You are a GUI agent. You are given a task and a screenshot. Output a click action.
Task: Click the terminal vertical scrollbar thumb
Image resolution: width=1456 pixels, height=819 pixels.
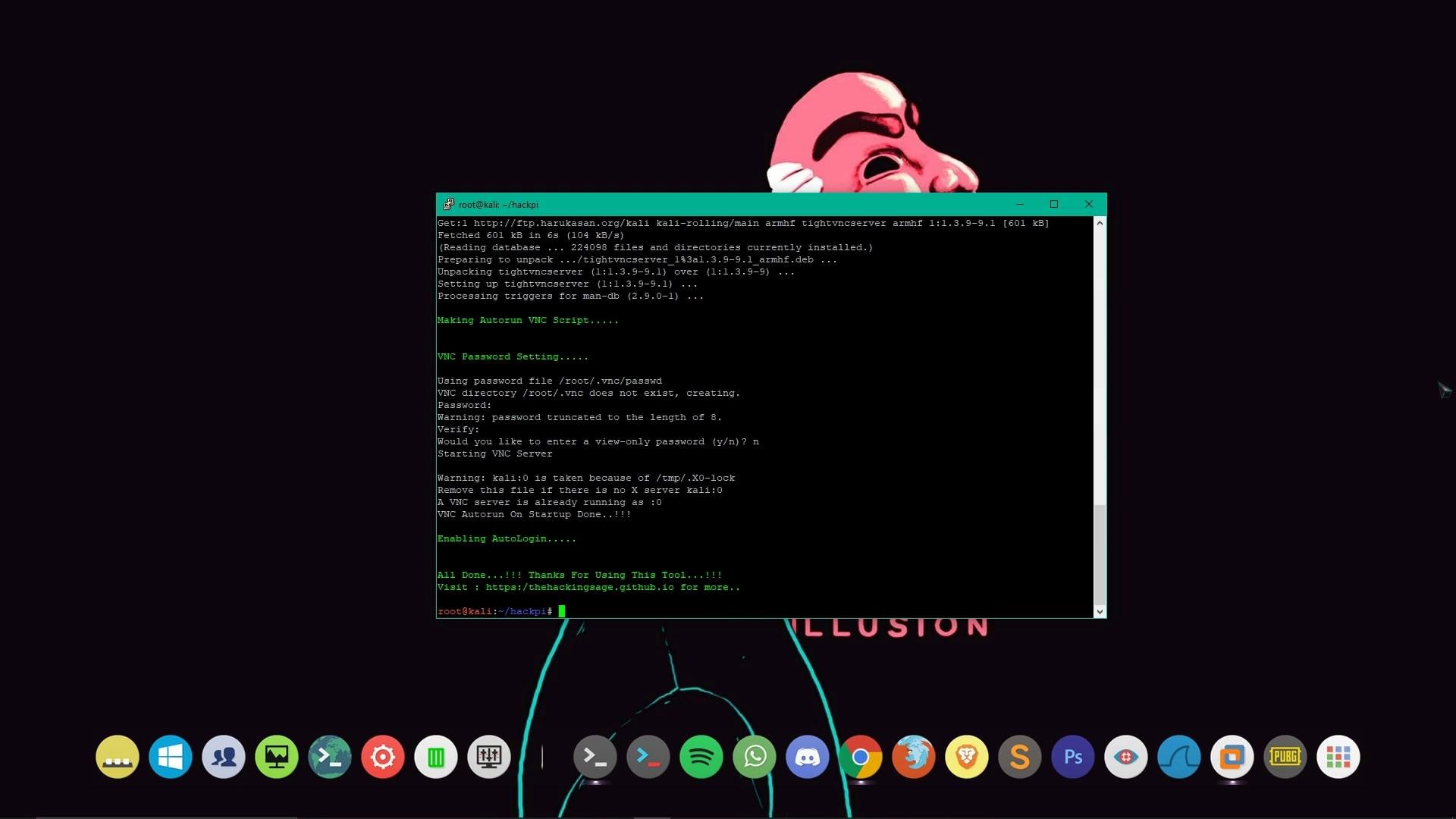1100,554
